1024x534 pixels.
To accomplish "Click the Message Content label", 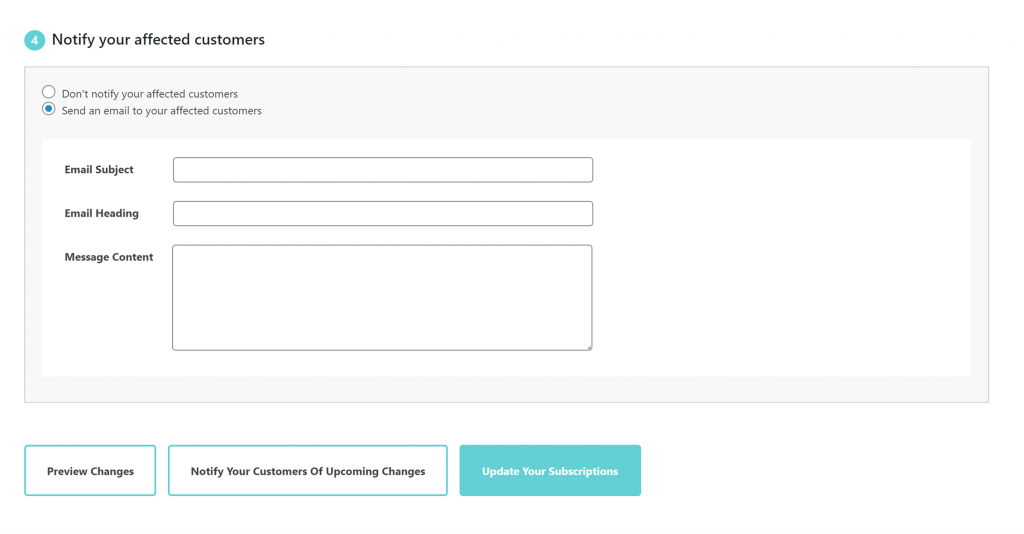I will (108, 257).
